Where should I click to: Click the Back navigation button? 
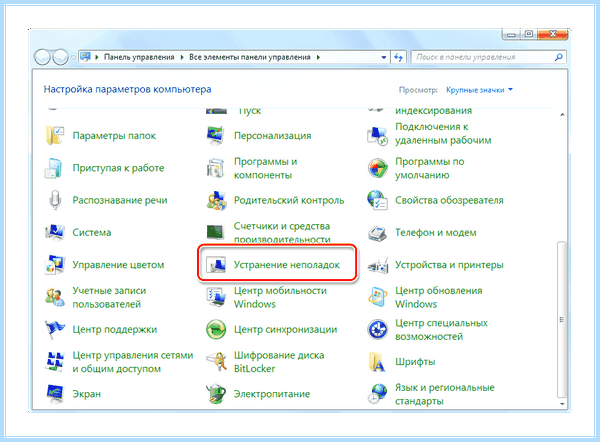tap(42, 57)
